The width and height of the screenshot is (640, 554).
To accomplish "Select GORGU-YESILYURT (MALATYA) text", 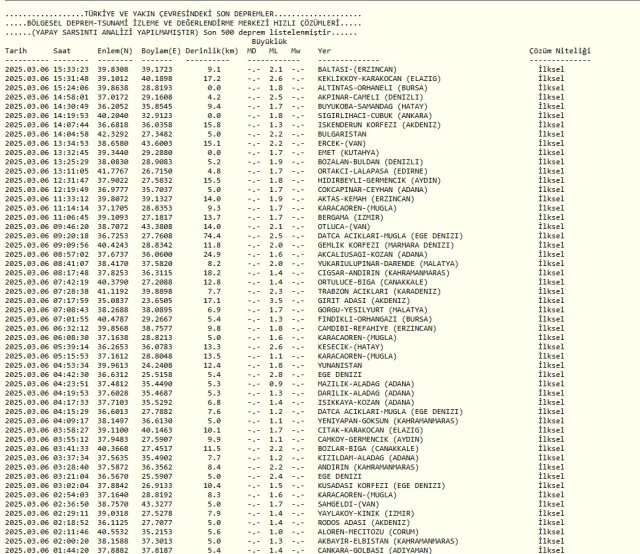I will [x=372, y=310].
